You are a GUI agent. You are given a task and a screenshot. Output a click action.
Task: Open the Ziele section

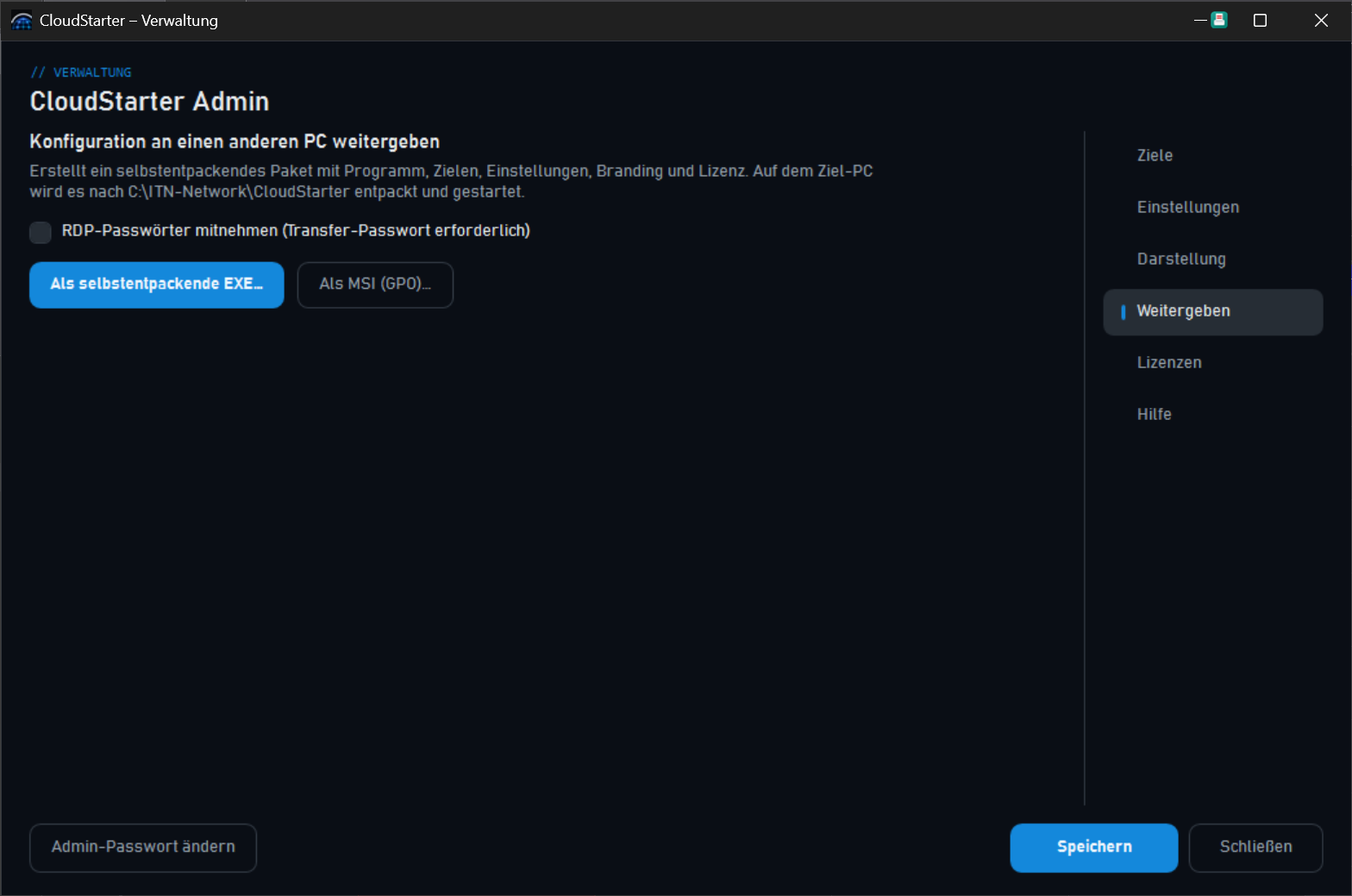pos(1212,156)
